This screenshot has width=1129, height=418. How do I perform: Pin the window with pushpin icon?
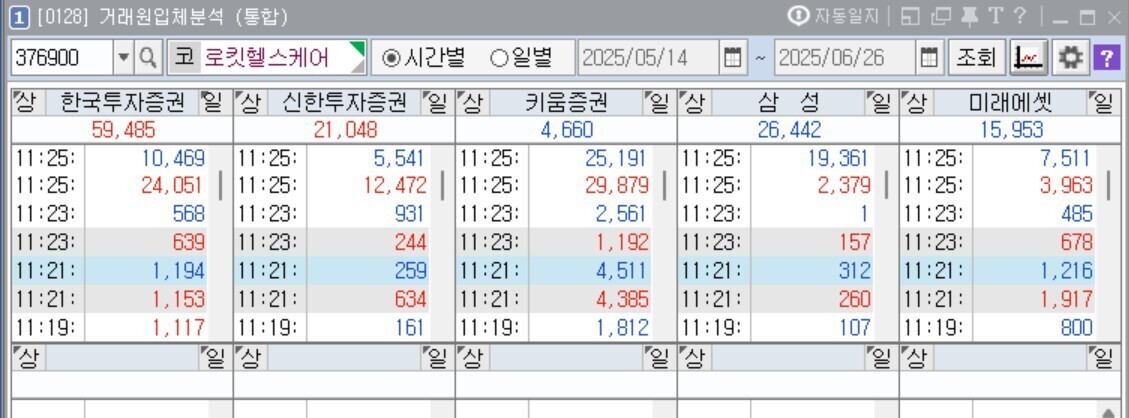coord(970,17)
